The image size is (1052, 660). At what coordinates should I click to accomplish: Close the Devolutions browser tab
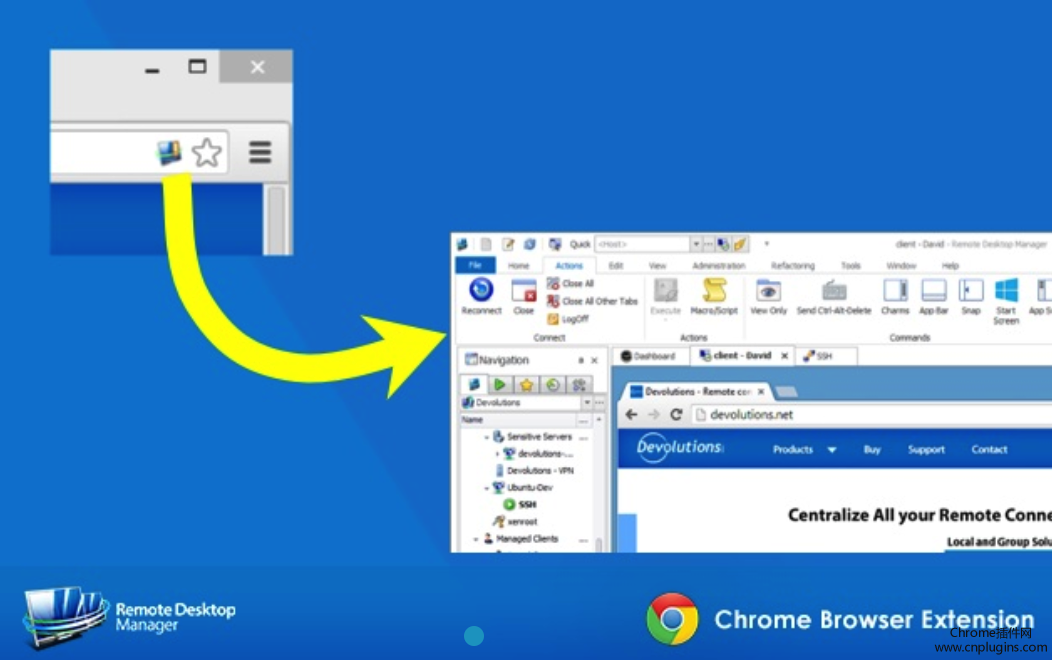tap(761, 391)
